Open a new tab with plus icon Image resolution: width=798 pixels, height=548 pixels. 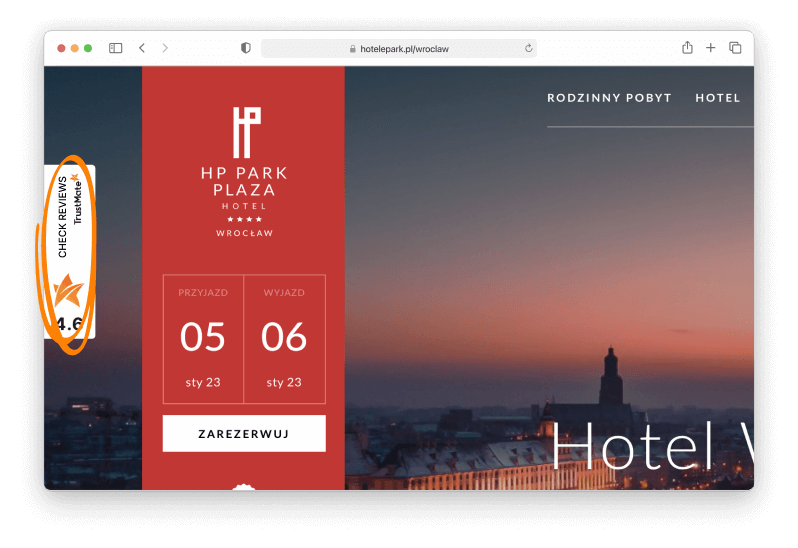pos(710,48)
